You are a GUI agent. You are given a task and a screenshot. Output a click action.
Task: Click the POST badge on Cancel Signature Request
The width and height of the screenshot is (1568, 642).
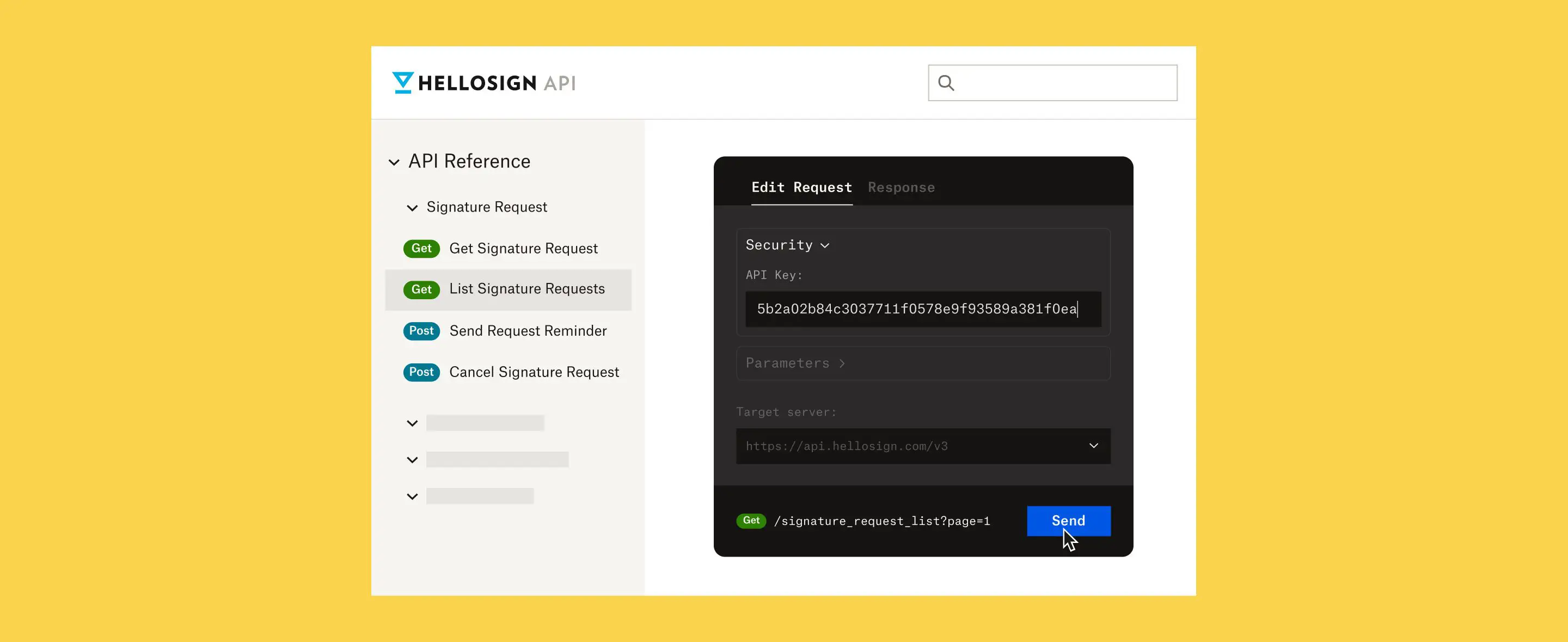(x=422, y=372)
